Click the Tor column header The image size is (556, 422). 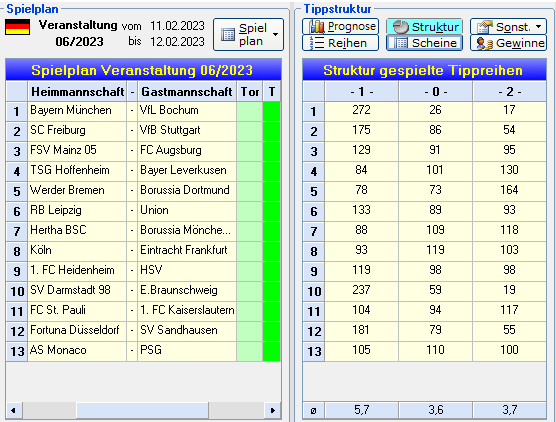pyautogui.click(x=250, y=91)
